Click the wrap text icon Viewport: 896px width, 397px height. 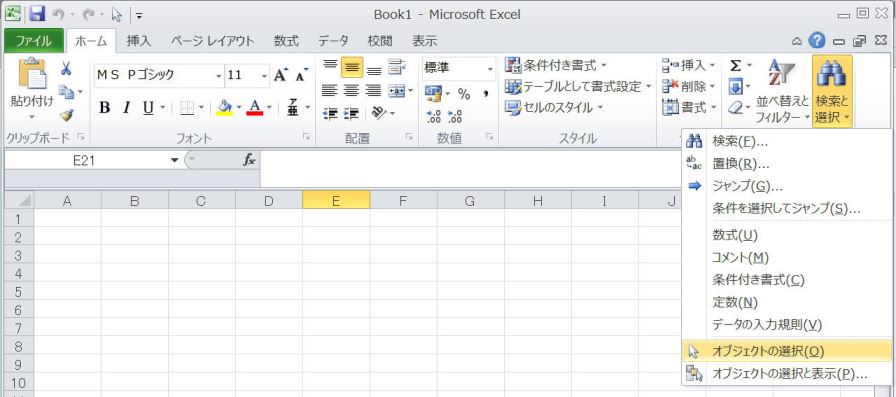(397, 67)
